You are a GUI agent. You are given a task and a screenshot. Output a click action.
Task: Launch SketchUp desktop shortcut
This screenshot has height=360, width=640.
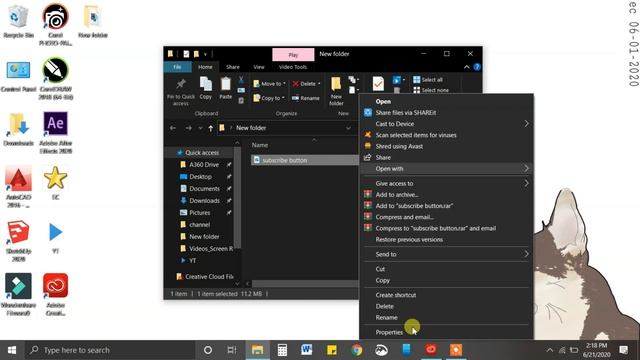[x=18, y=241]
